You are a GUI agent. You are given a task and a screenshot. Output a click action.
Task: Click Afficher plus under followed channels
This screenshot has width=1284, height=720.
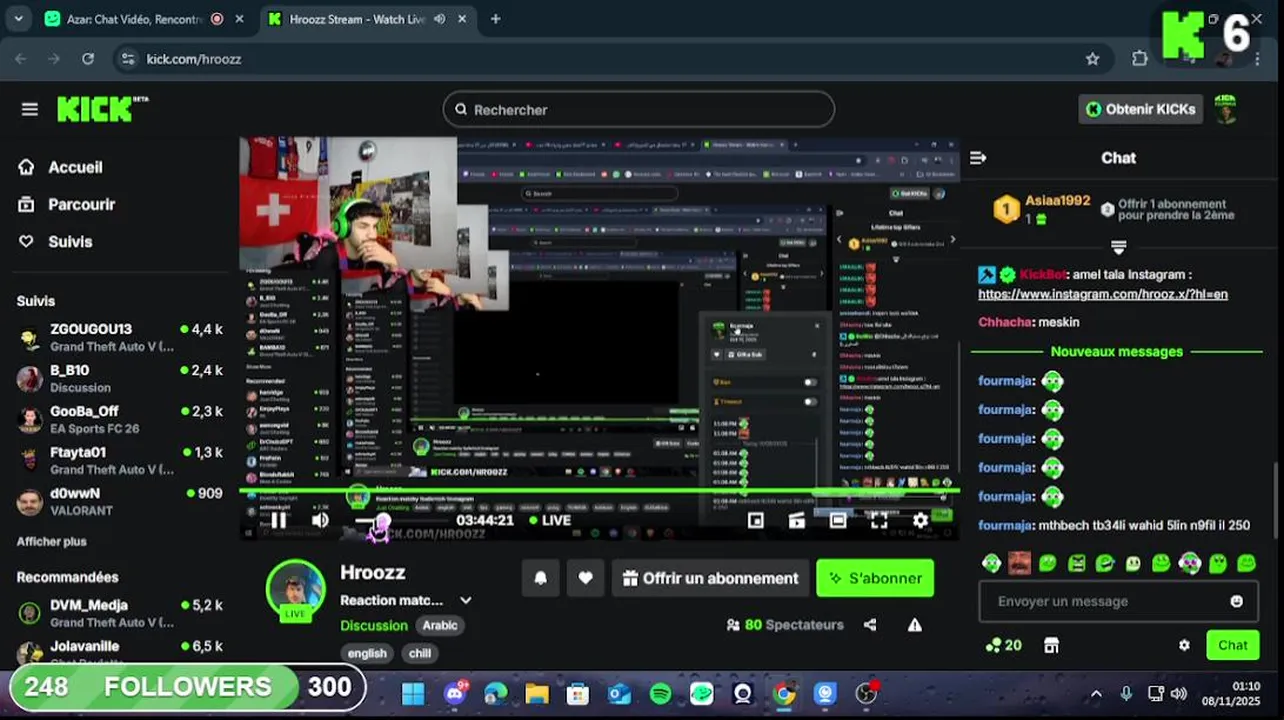click(52, 541)
